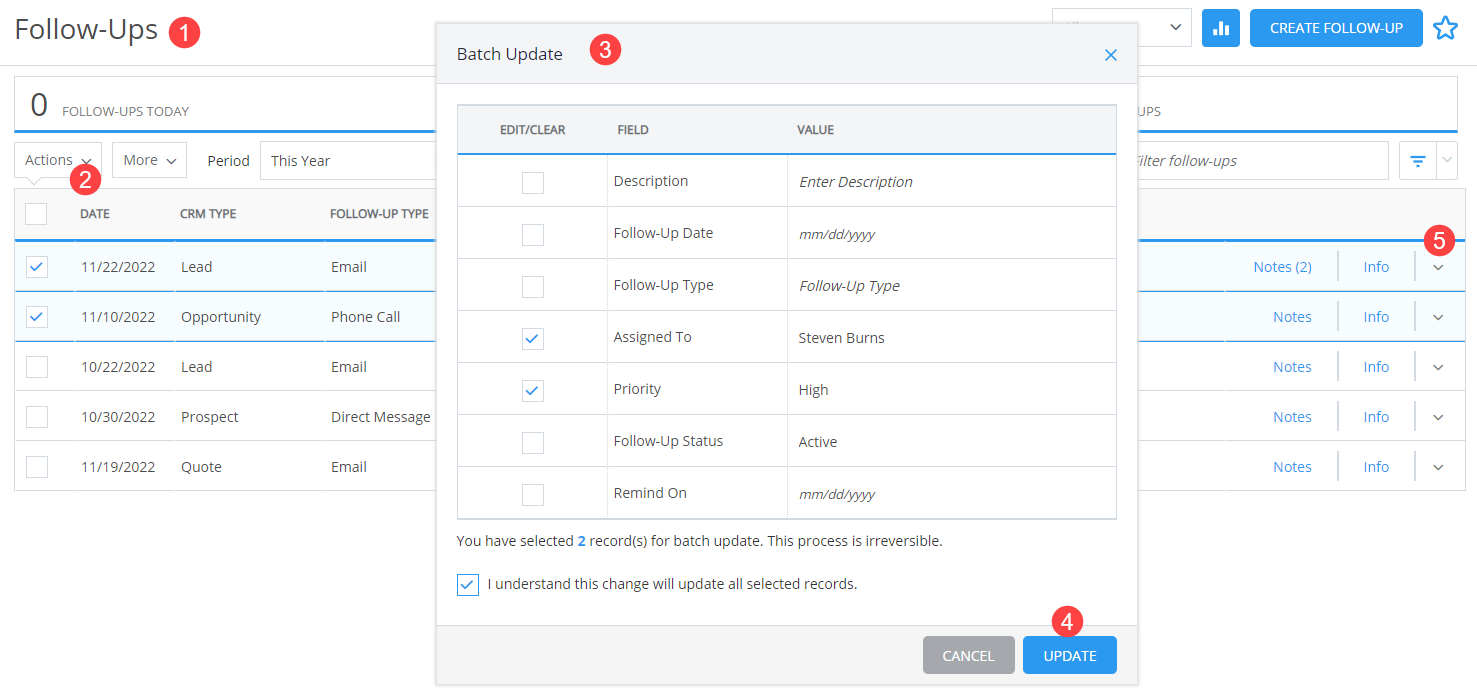This screenshot has width=1477, height=696.
Task: Expand row menu for 11/10/2022 Opportunity
Action: (x=1438, y=317)
